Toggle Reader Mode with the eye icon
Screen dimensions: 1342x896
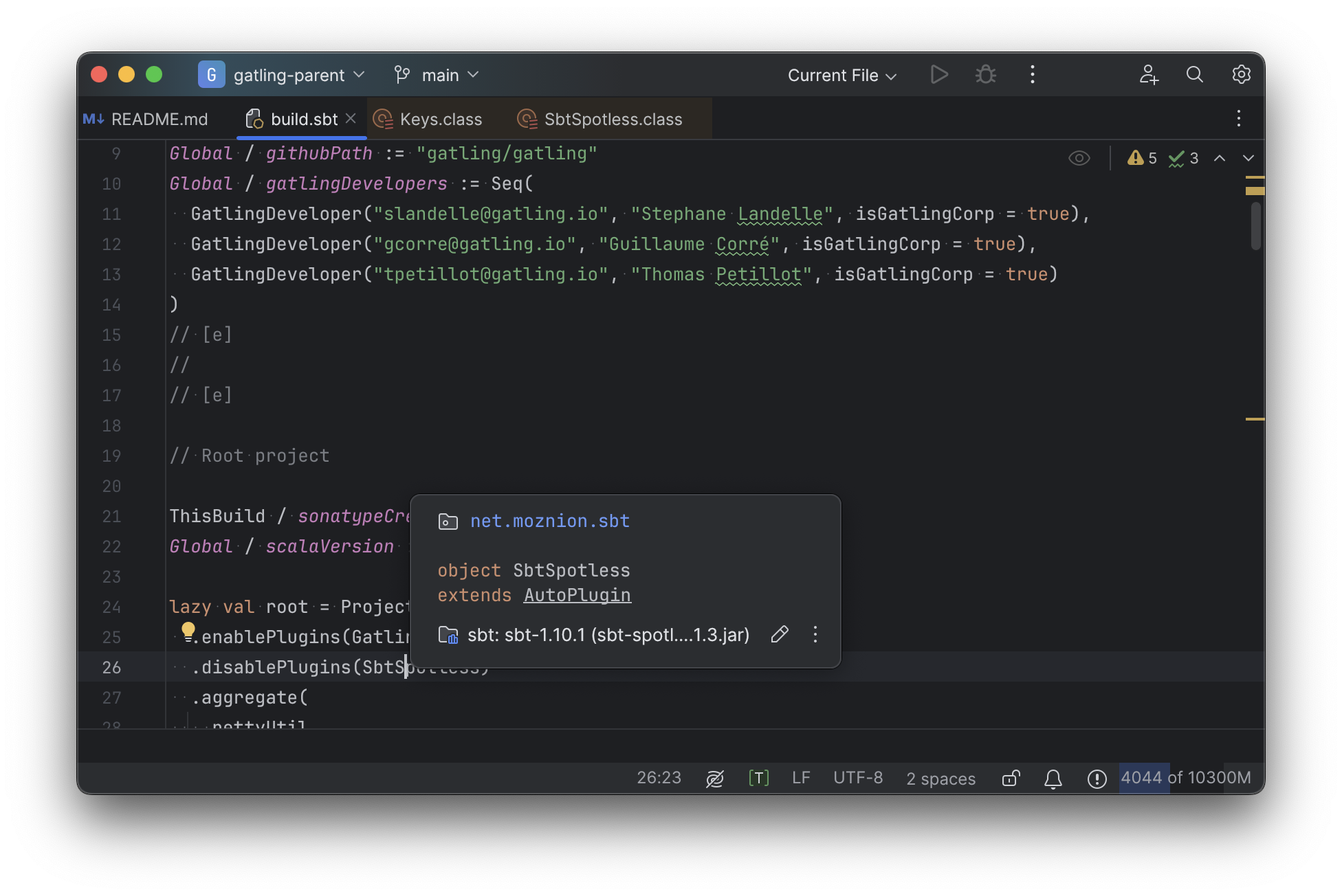point(1079,157)
